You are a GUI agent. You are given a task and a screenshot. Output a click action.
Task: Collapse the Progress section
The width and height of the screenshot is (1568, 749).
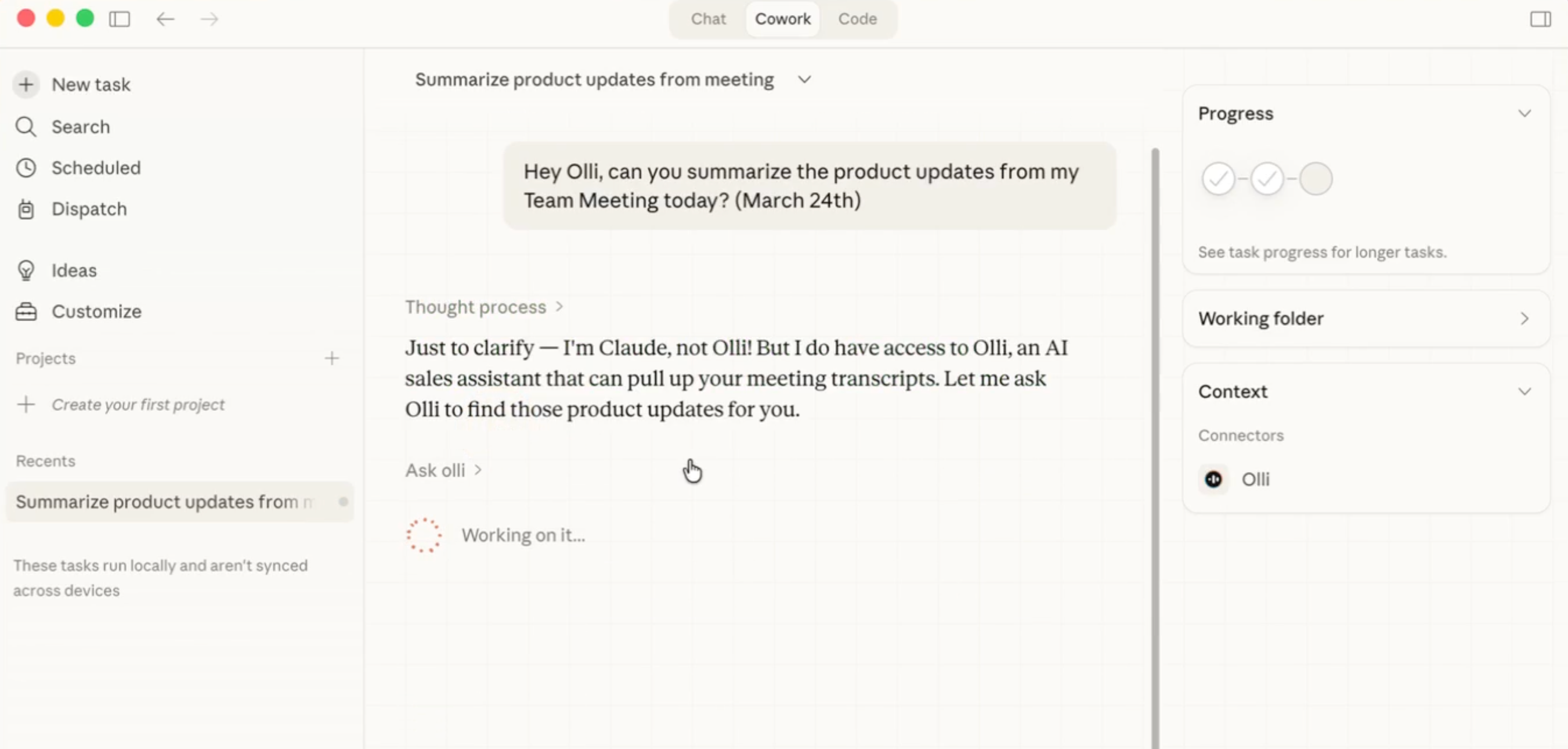[x=1525, y=113]
